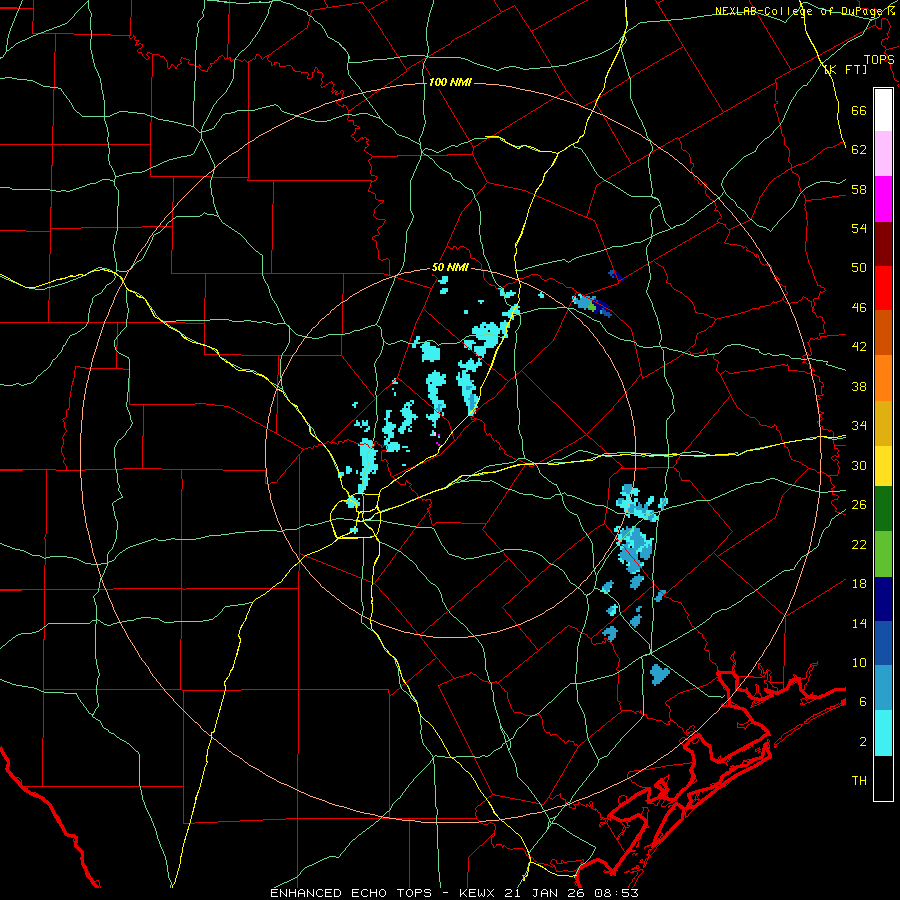This screenshot has width=900, height=900.
Task: Click the white swatch atop the legend
Action: pyautogui.click(x=883, y=110)
